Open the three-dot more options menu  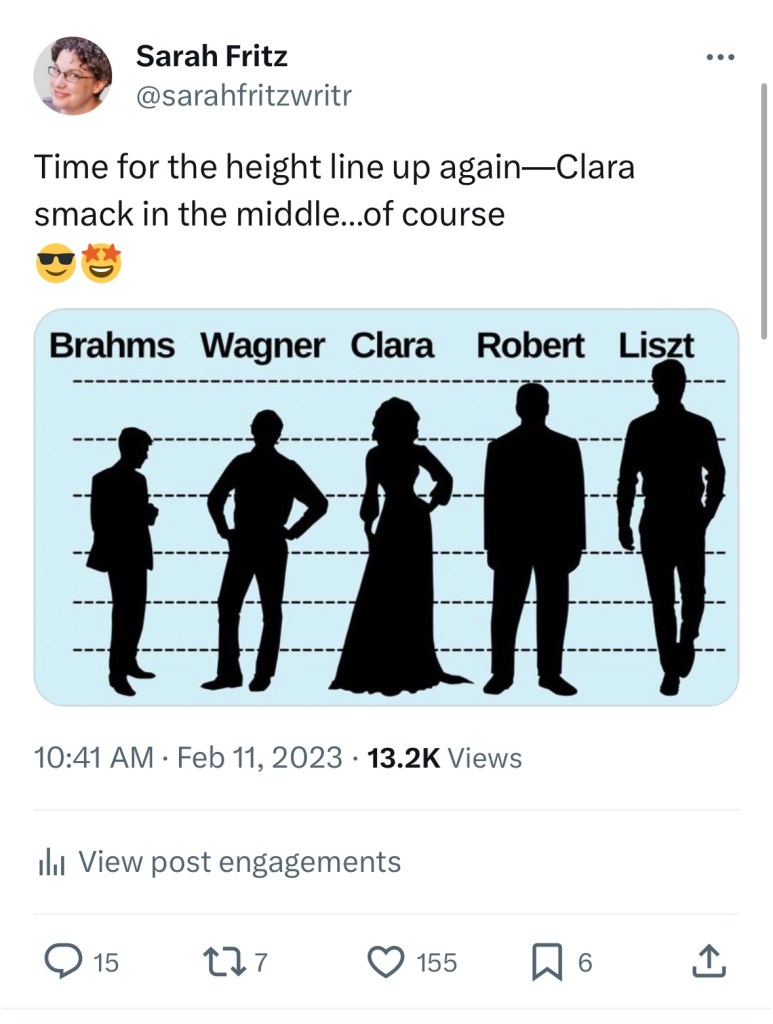[719, 58]
